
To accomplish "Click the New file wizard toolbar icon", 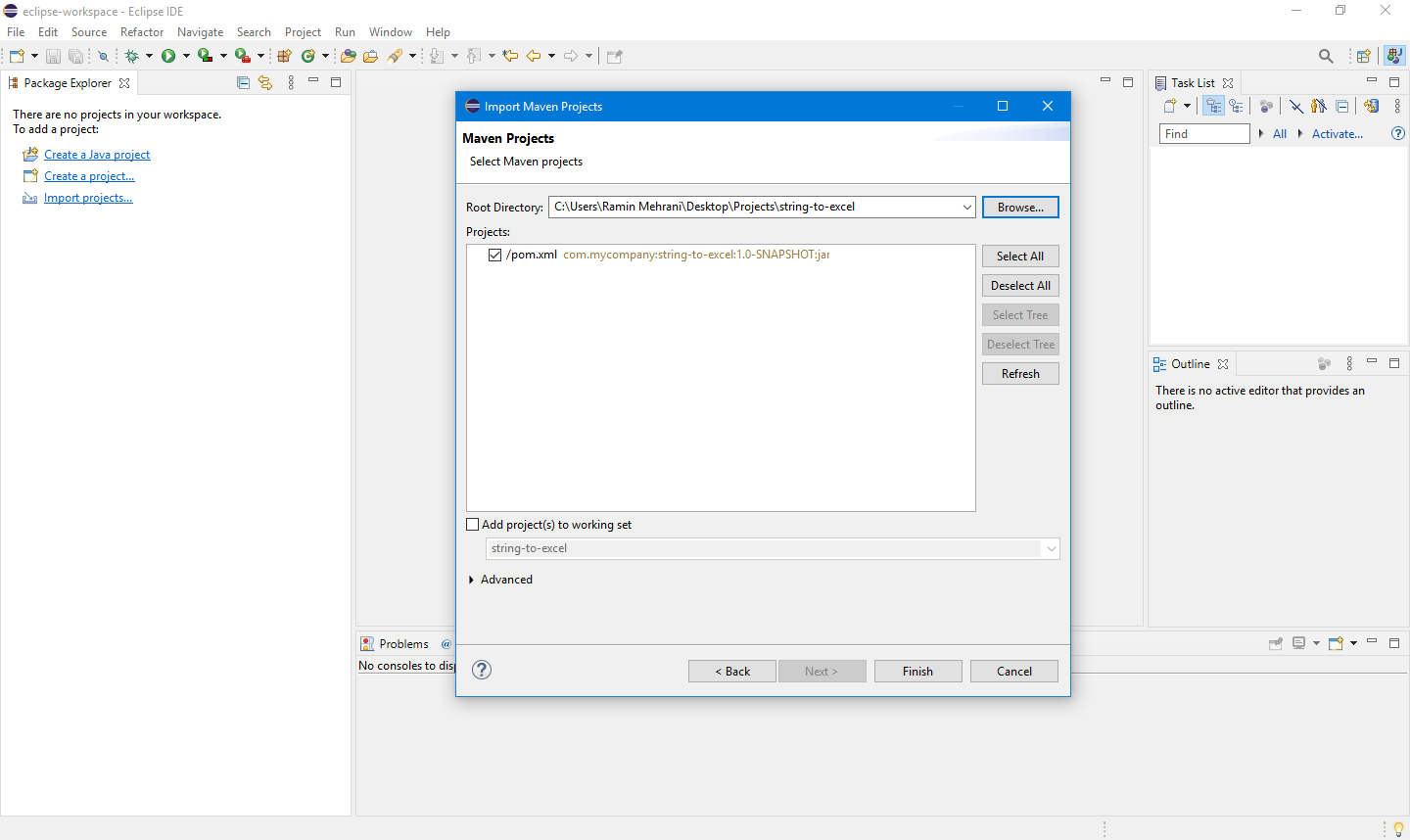I will pyautogui.click(x=17, y=56).
